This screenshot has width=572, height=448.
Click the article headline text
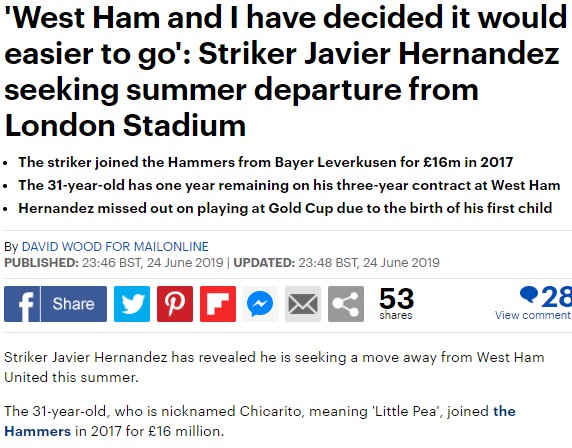coord(285,72)
